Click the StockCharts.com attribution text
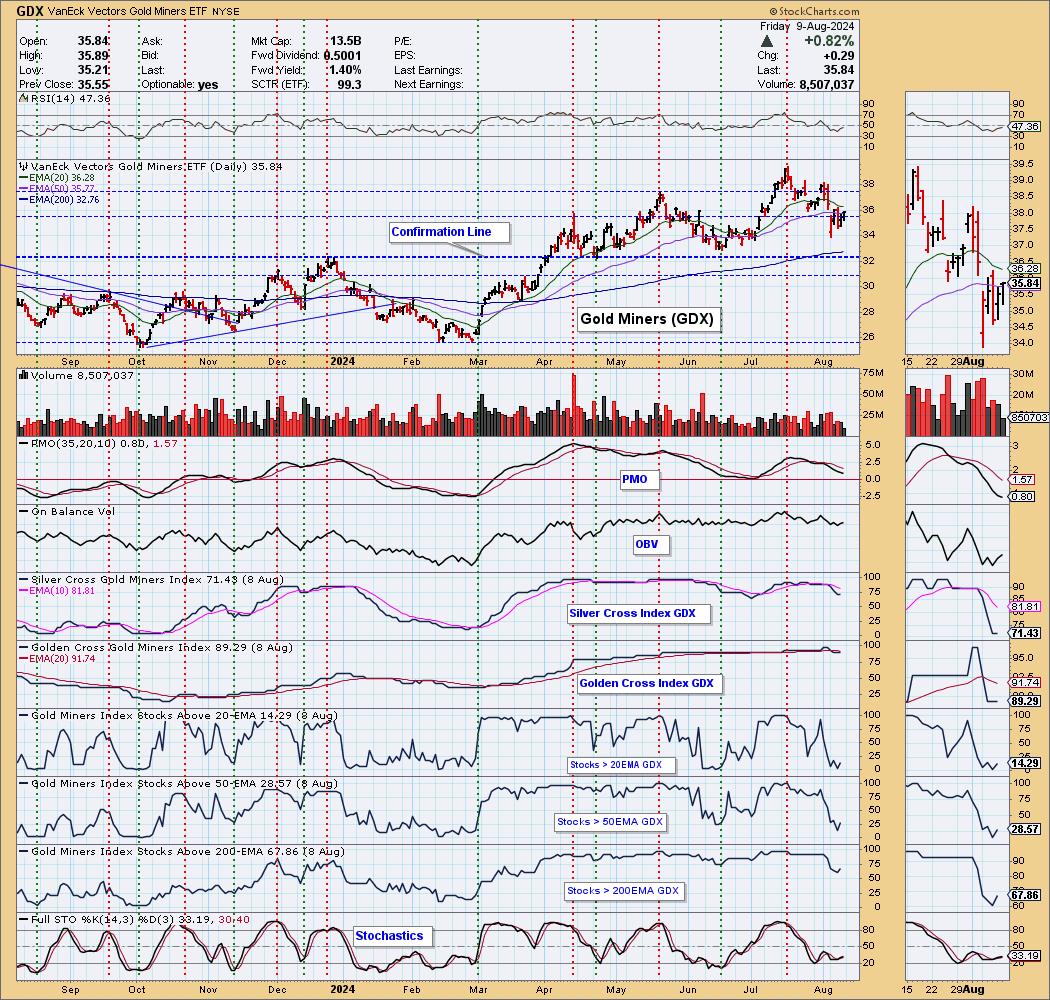The image size is (1050, 1000). pos(814,11)
